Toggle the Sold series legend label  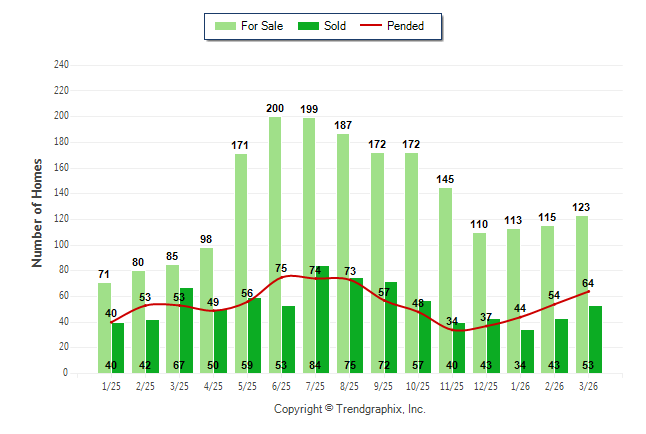pos(335,26)
